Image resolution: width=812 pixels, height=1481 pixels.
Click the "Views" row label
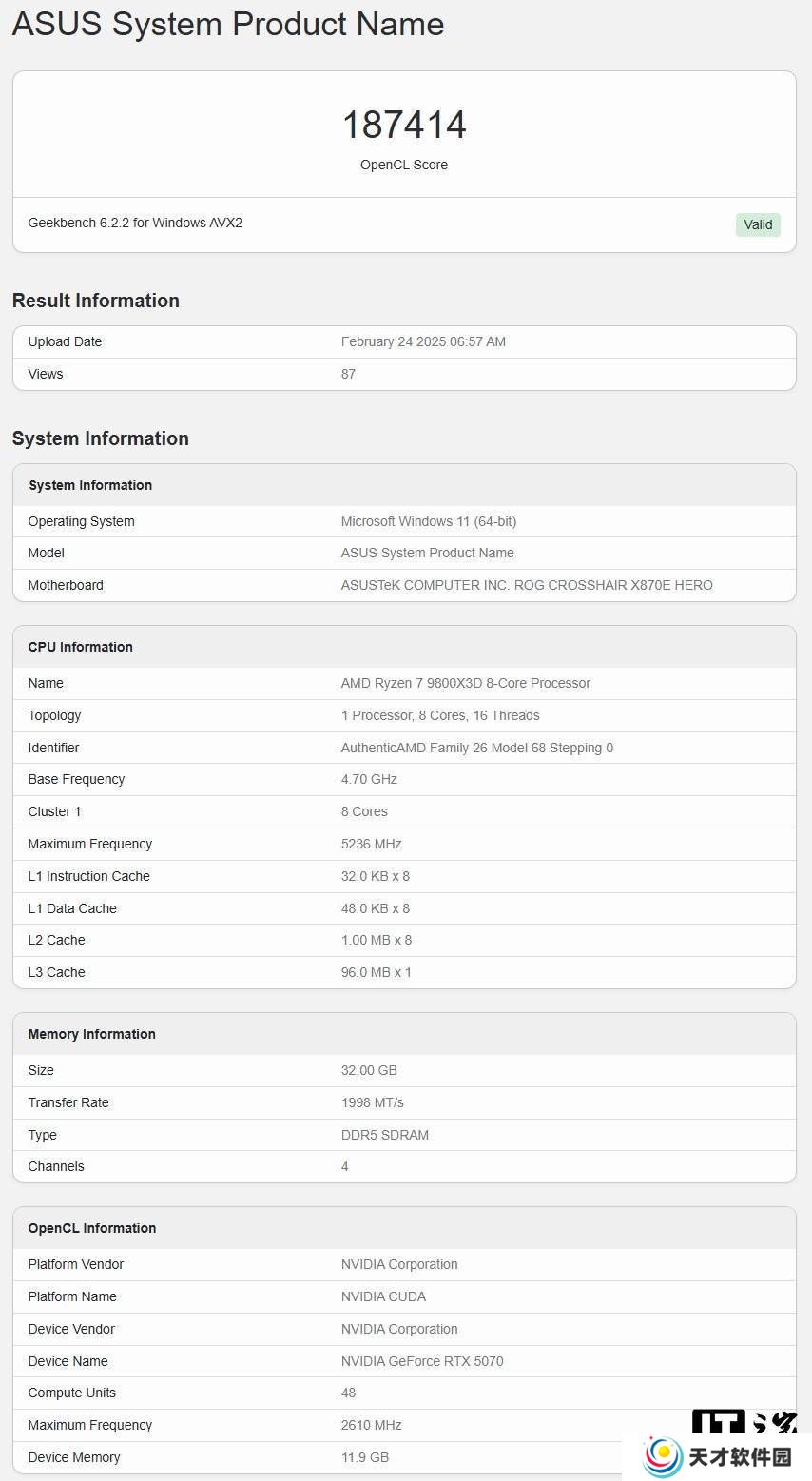click(x=46, y=374)
